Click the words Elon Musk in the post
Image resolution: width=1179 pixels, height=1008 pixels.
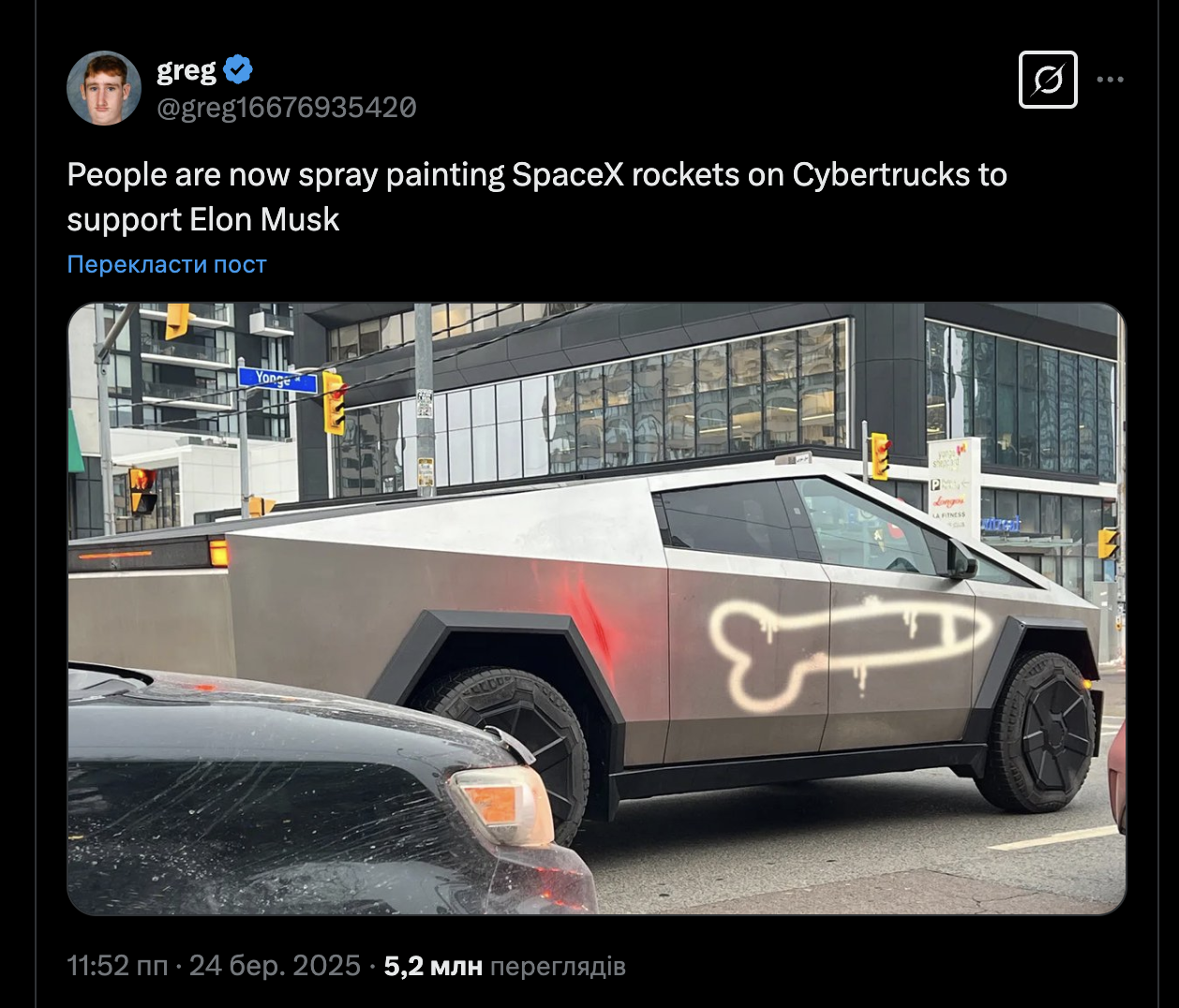pos(264,219)
